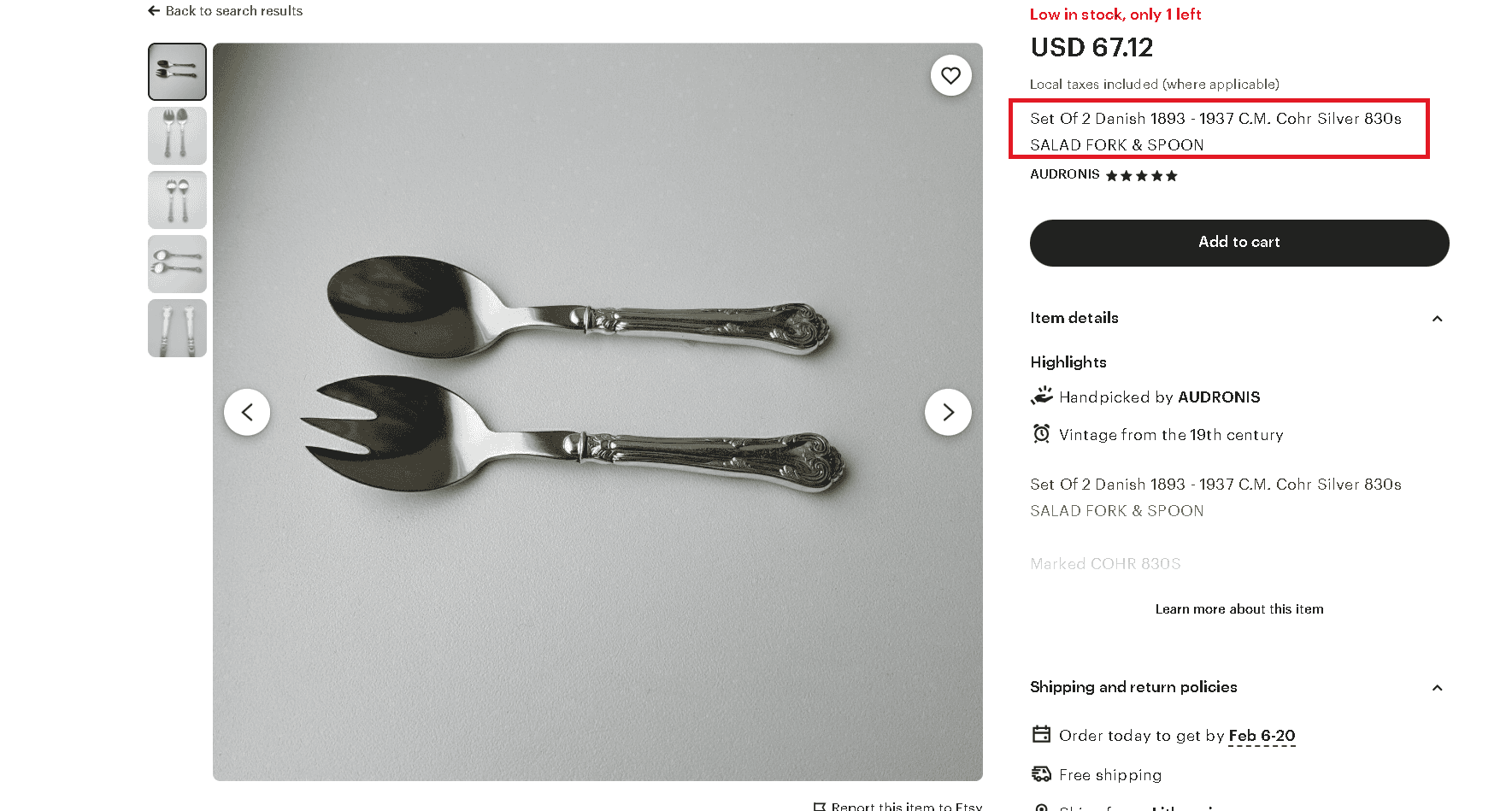Open Learn more about this item
1512x811 pixels.
click(x=1238, y=608)
